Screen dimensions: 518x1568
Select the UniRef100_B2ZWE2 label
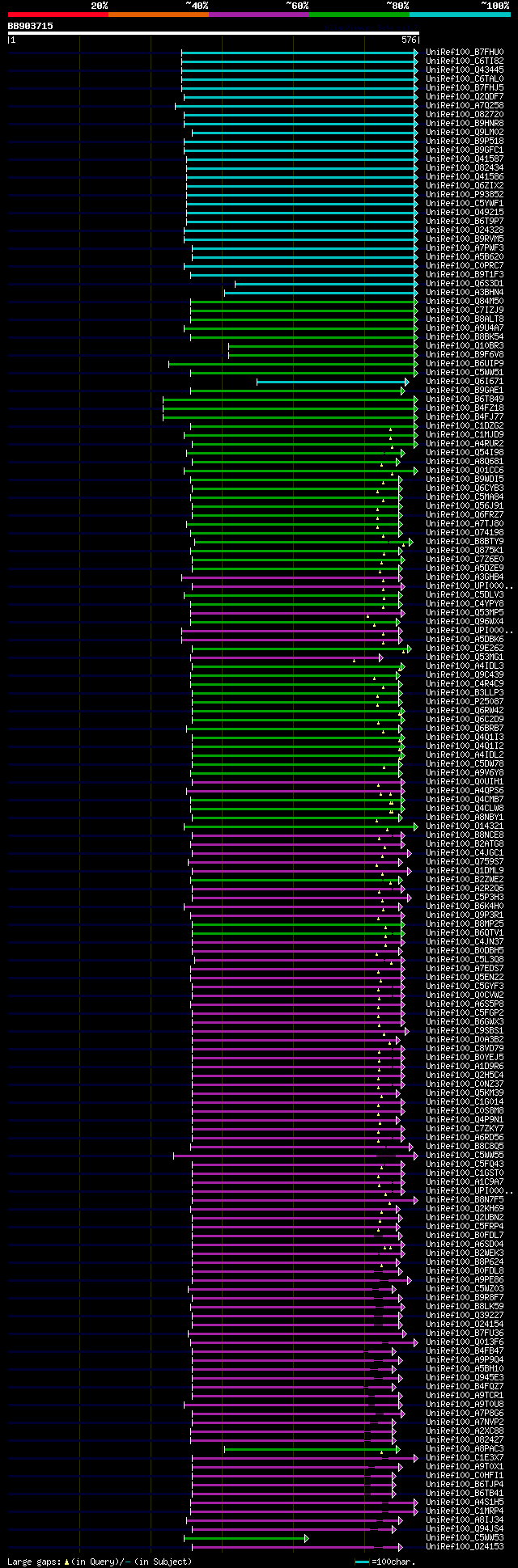pyautogui.click(x=465, y=880)
